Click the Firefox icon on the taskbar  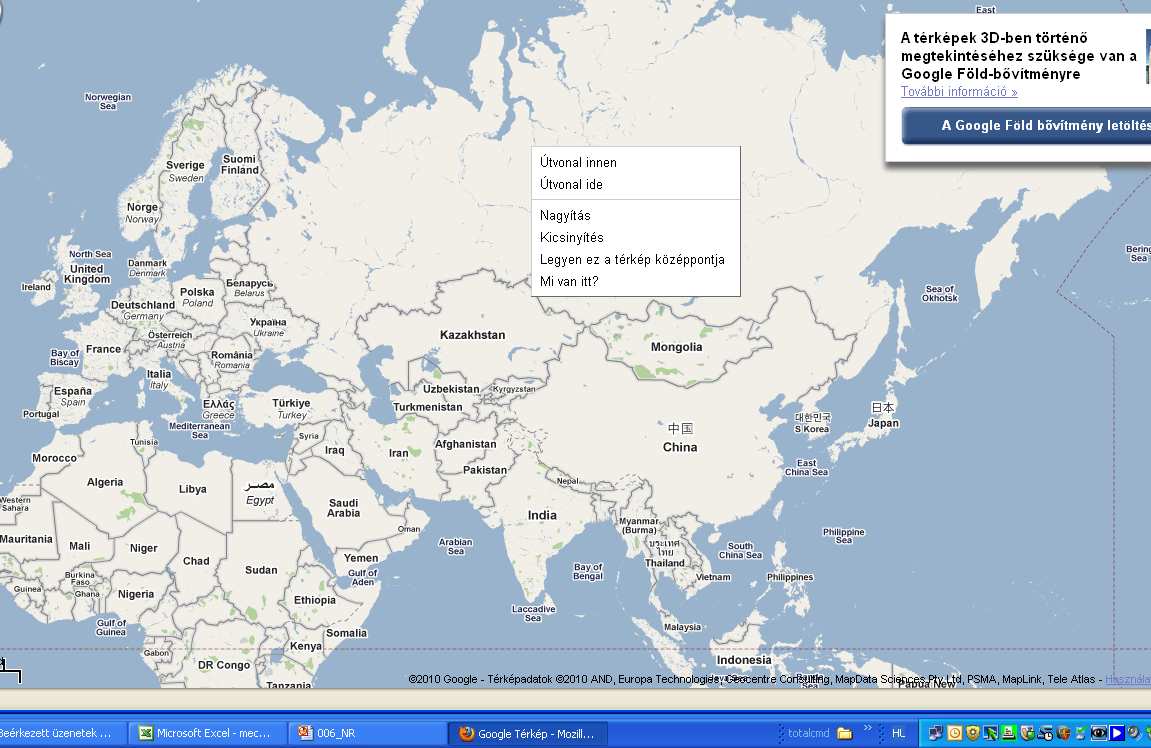466,733
